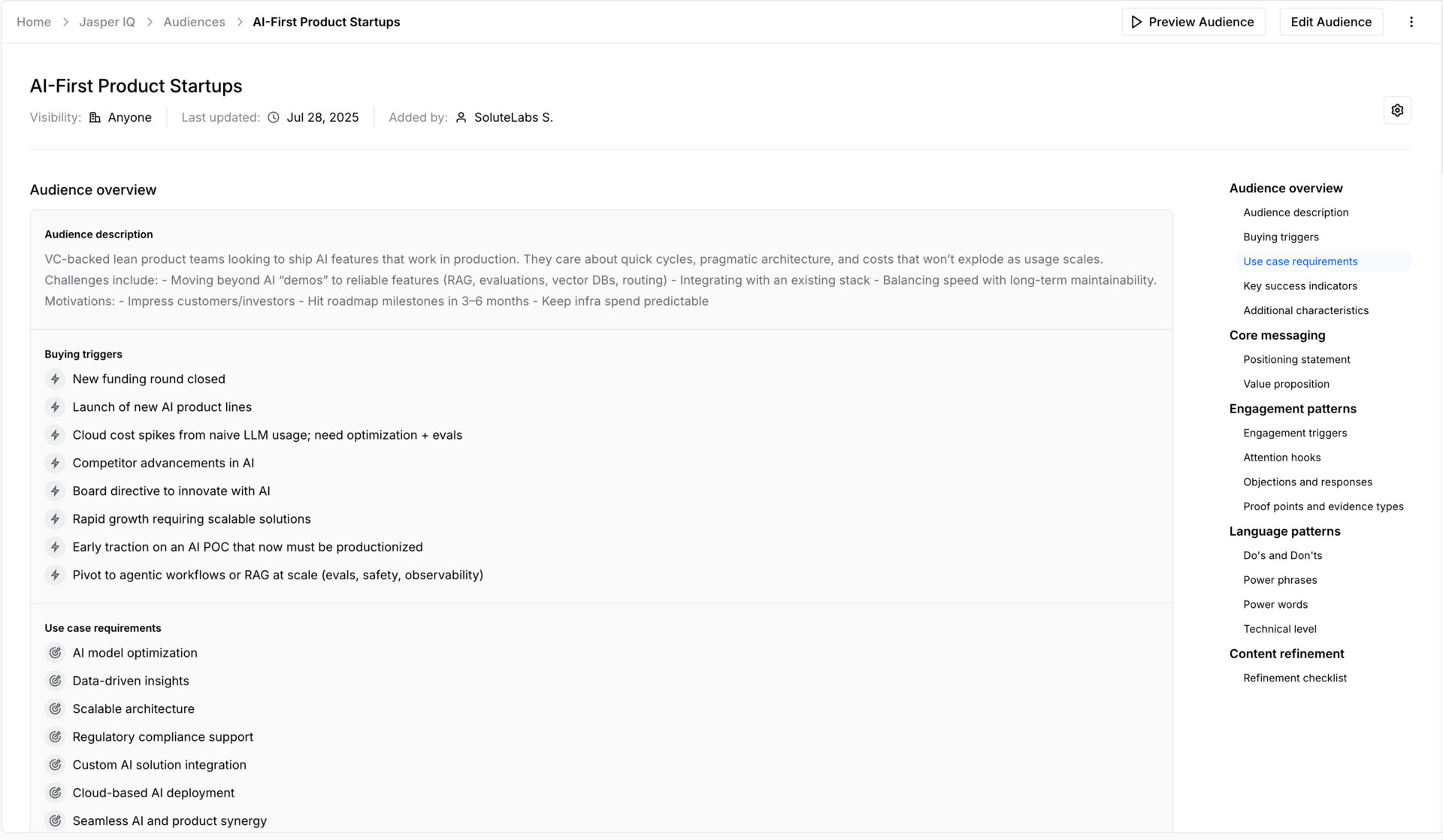The width and height of the screenshot is (1443, 840).
Task: Click the Preview Audience play button
Action: [x=1193, y=22]
